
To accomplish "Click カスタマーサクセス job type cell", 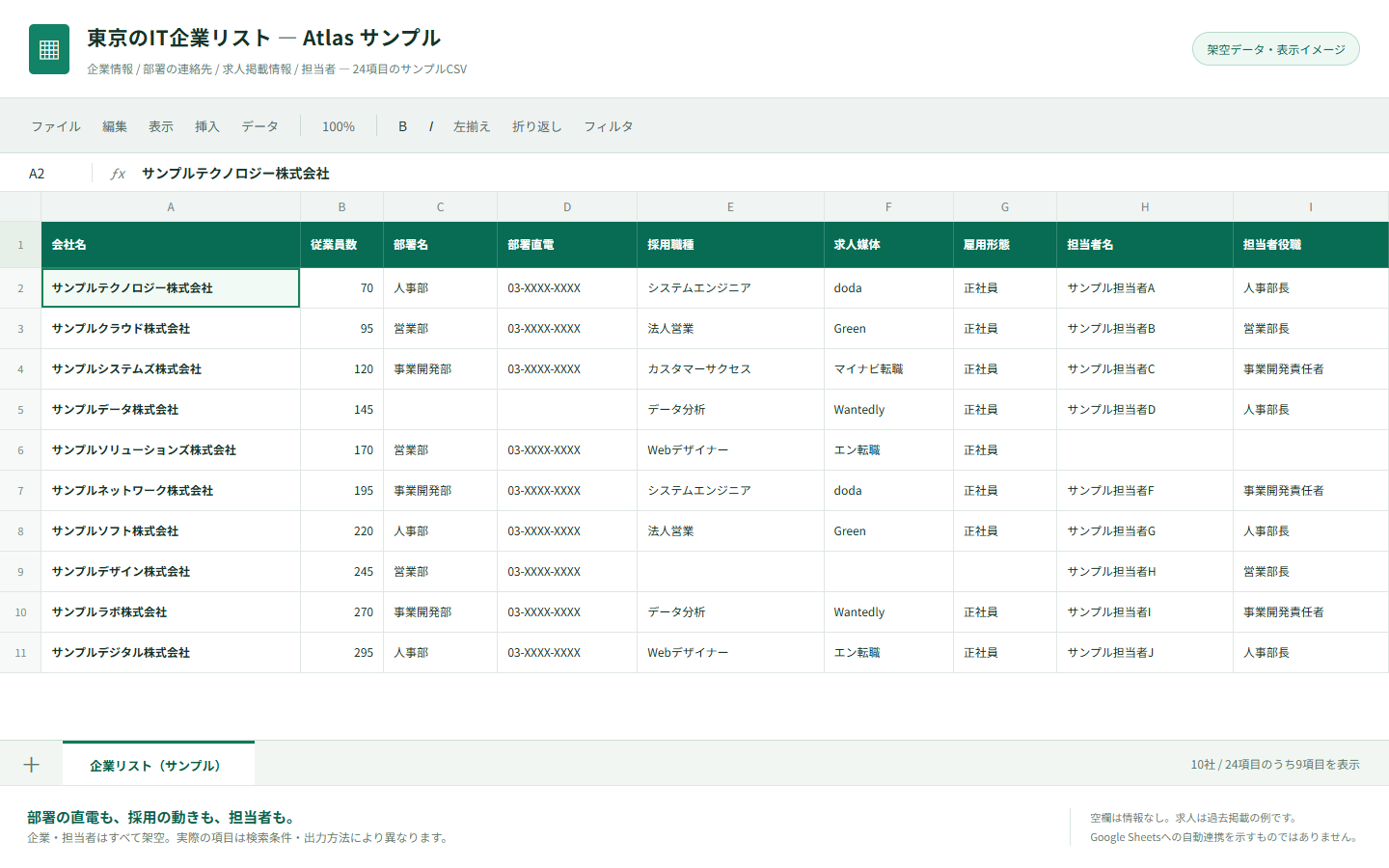I will coord(730,369).
